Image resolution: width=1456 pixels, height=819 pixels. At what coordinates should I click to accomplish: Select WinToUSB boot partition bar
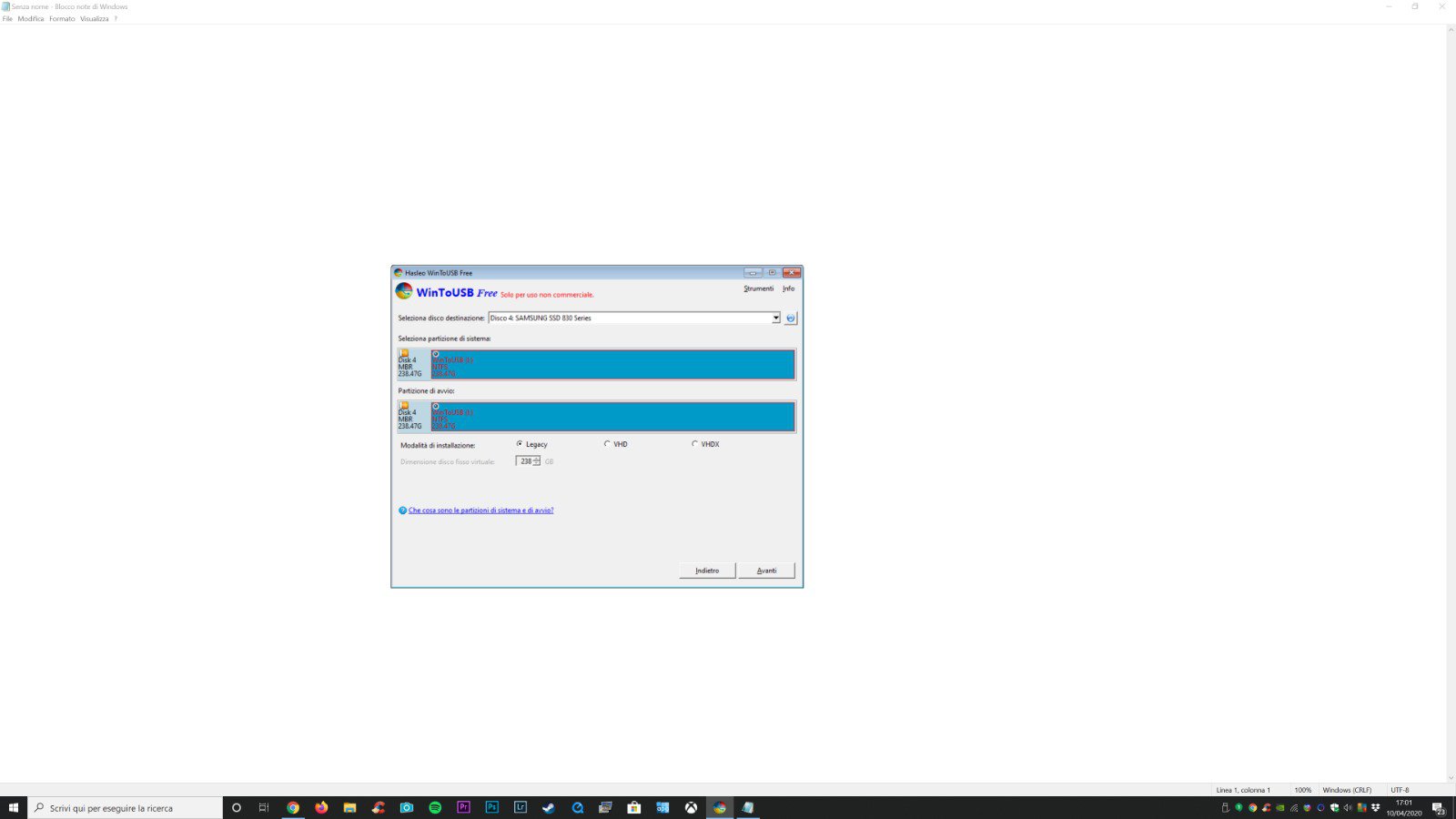pyautogui.click(x=612, y=418)
